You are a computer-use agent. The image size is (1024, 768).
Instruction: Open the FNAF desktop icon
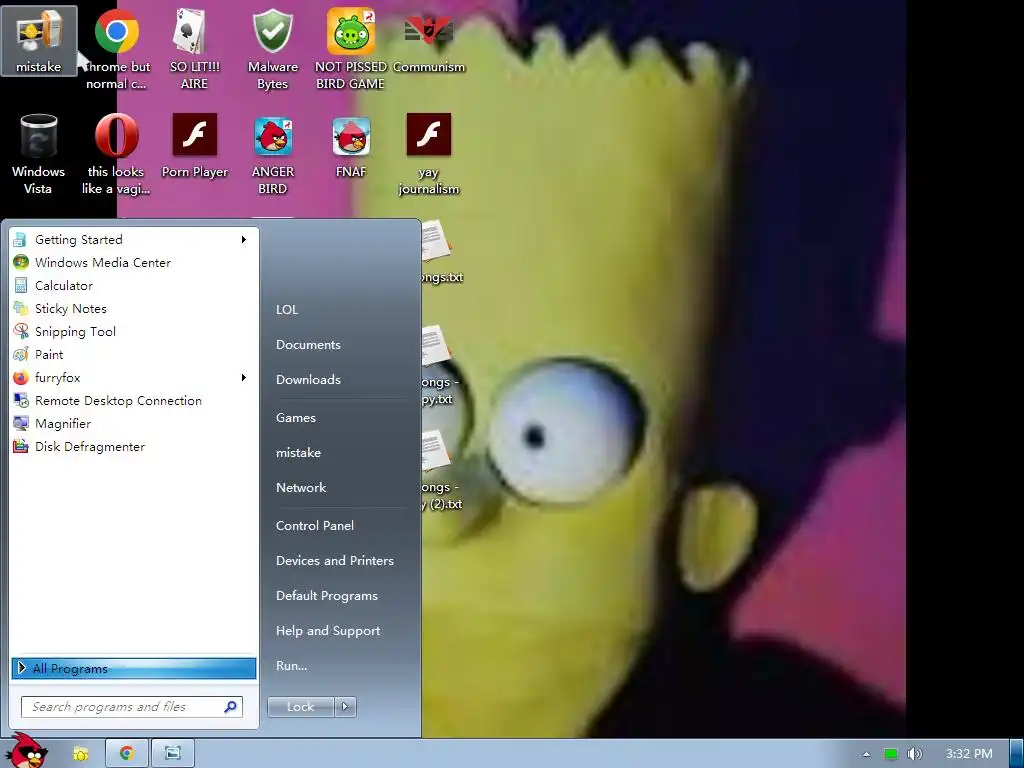[x=351, y=146]
